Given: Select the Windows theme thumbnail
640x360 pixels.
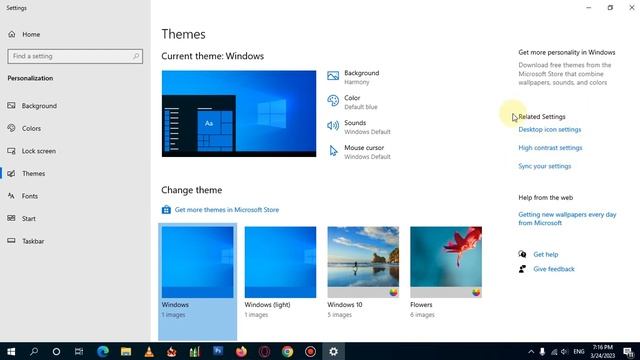Looking at the screenshot, I should [x=198, y=262].
